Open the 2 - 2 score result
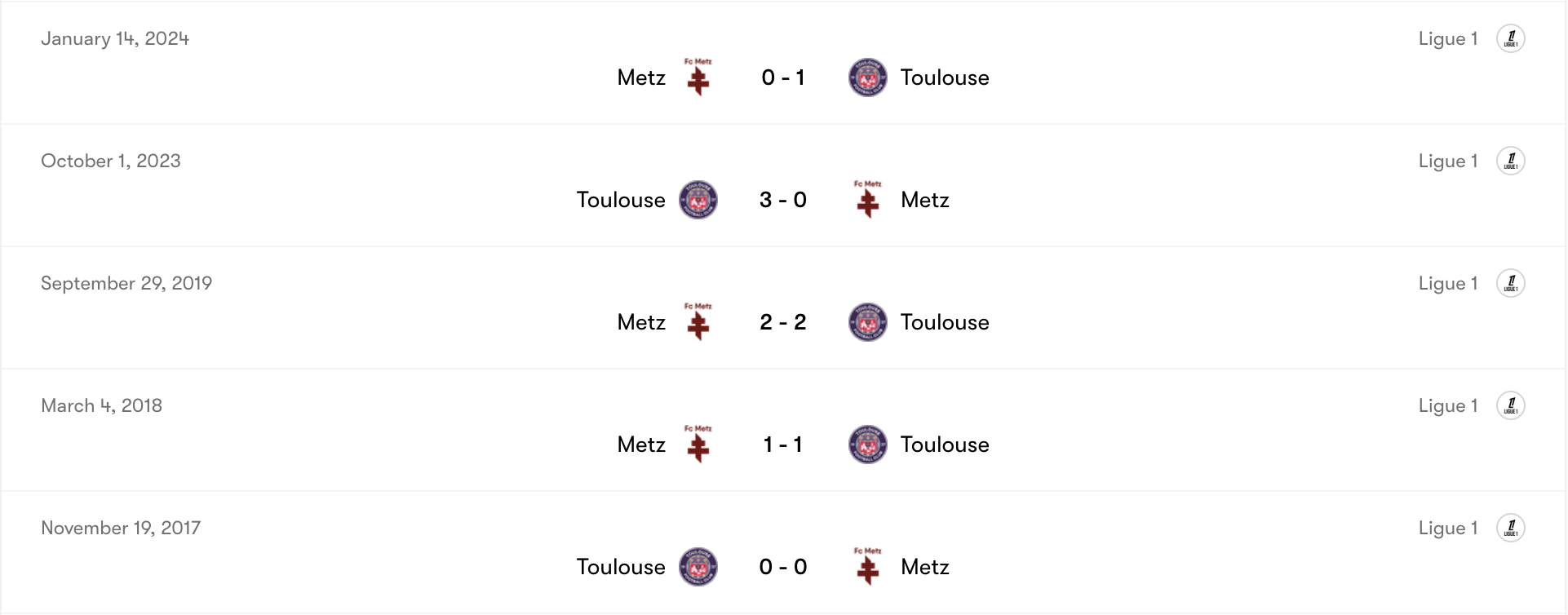 783,322
